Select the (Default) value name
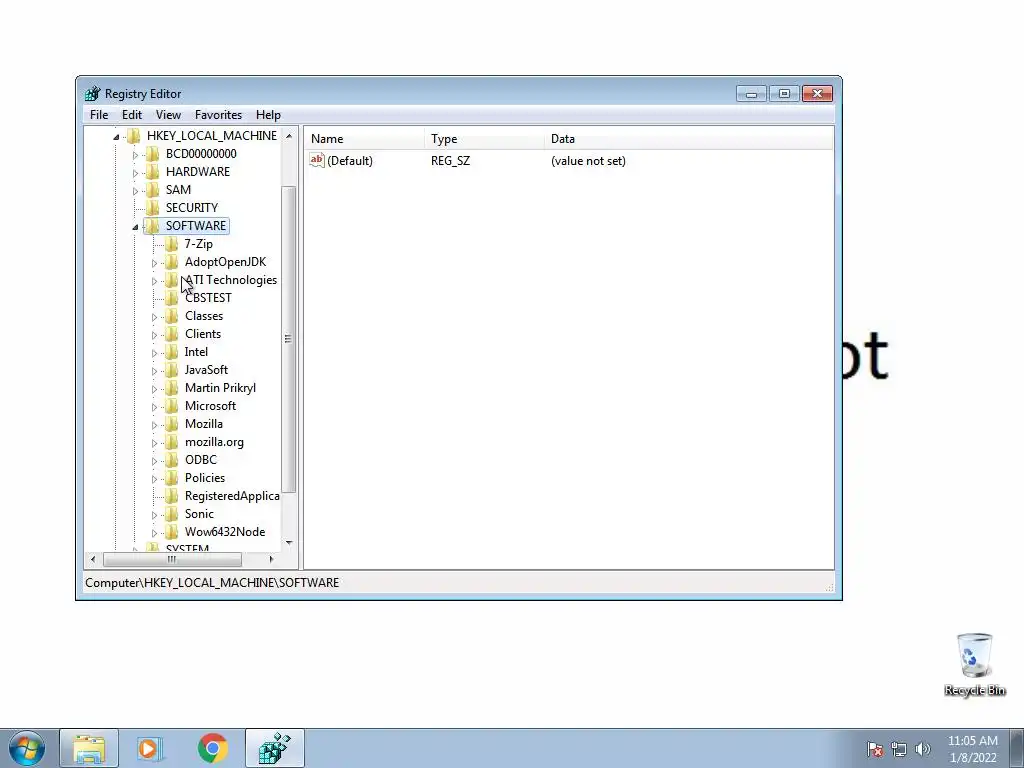1024x768 pixels. (349, 161)
